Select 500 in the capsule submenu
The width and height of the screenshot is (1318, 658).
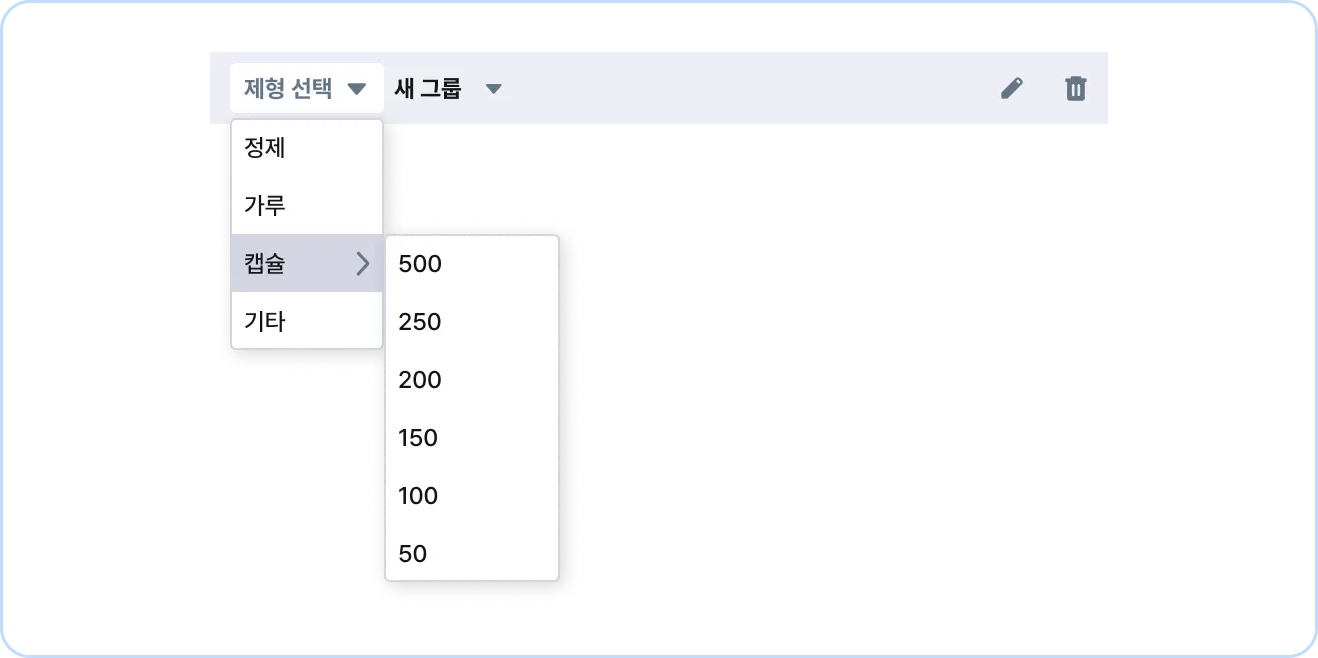pos(472,264)
